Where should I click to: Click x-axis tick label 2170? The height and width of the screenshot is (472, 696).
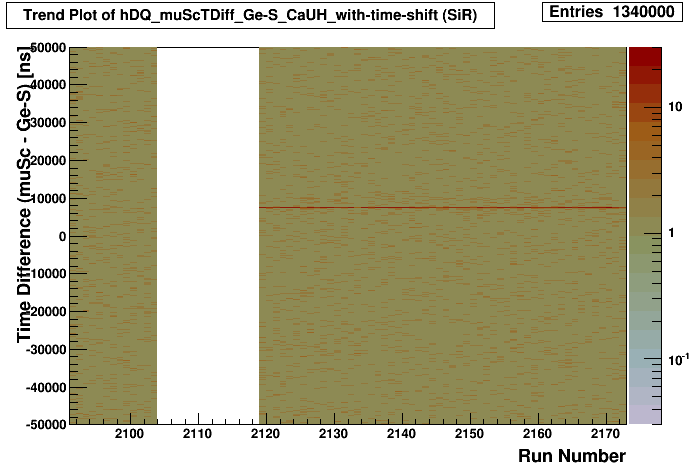click(606, 434)
